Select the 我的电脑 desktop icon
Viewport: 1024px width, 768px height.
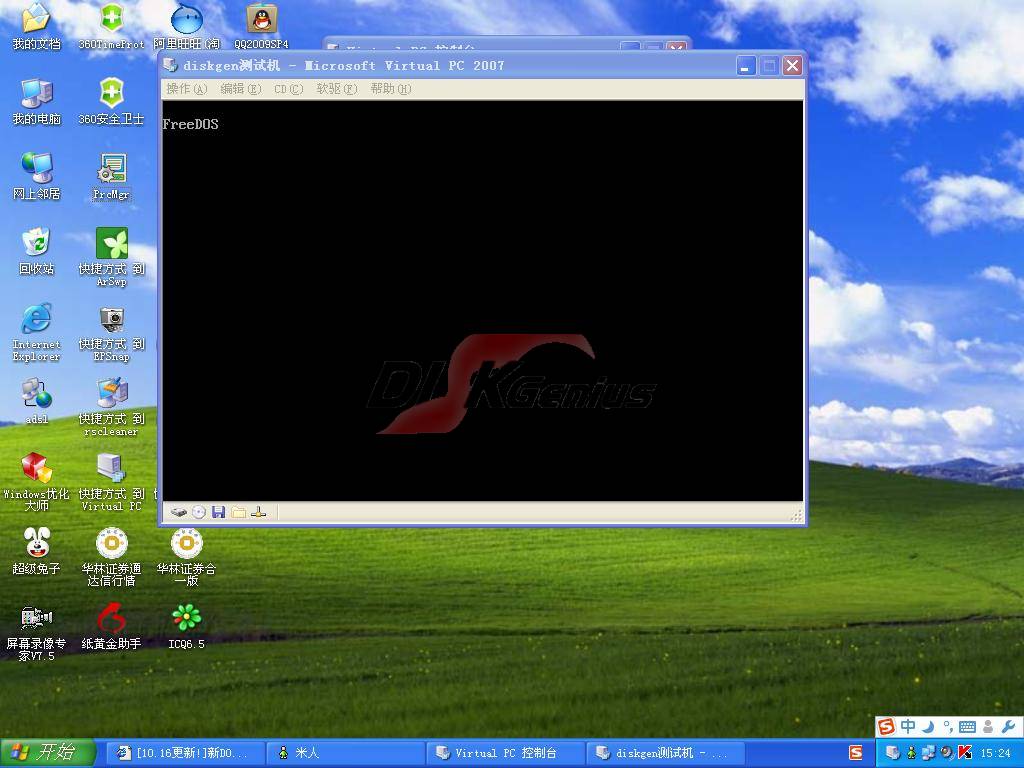[37, 102]
